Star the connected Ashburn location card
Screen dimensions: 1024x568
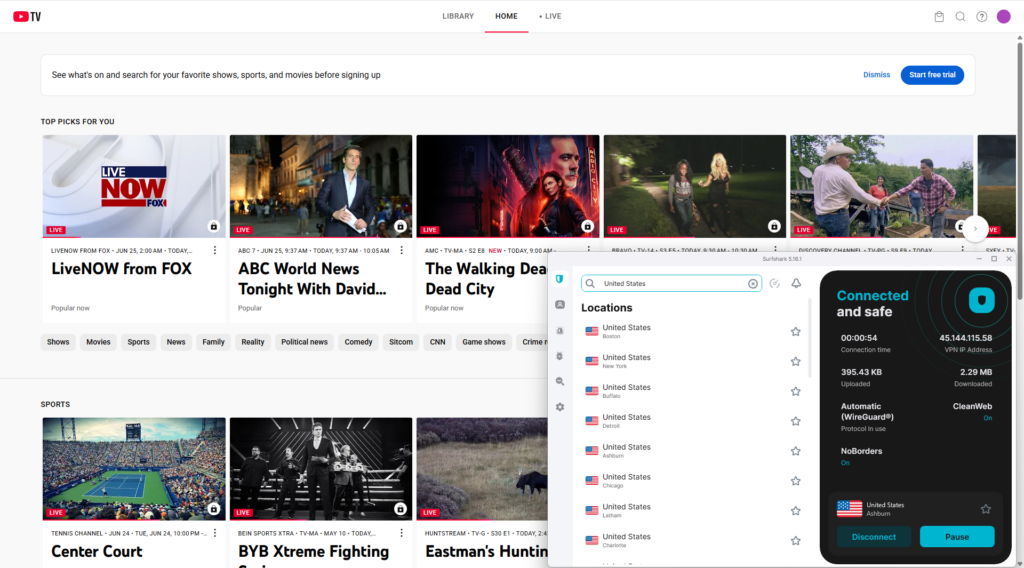pyautogui.click(x=985, y=509)
